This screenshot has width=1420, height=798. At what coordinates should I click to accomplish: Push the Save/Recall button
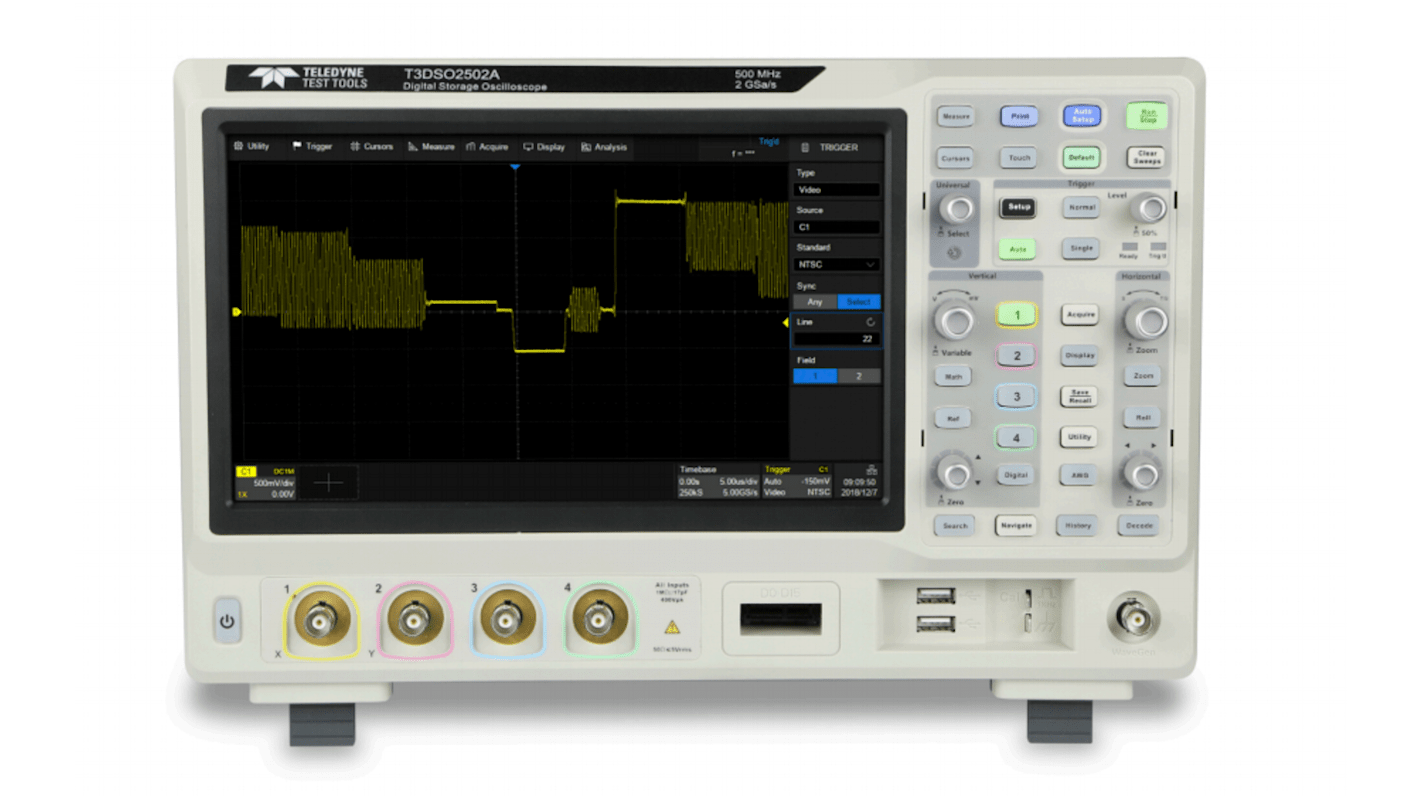click(x=1079, y=397)
